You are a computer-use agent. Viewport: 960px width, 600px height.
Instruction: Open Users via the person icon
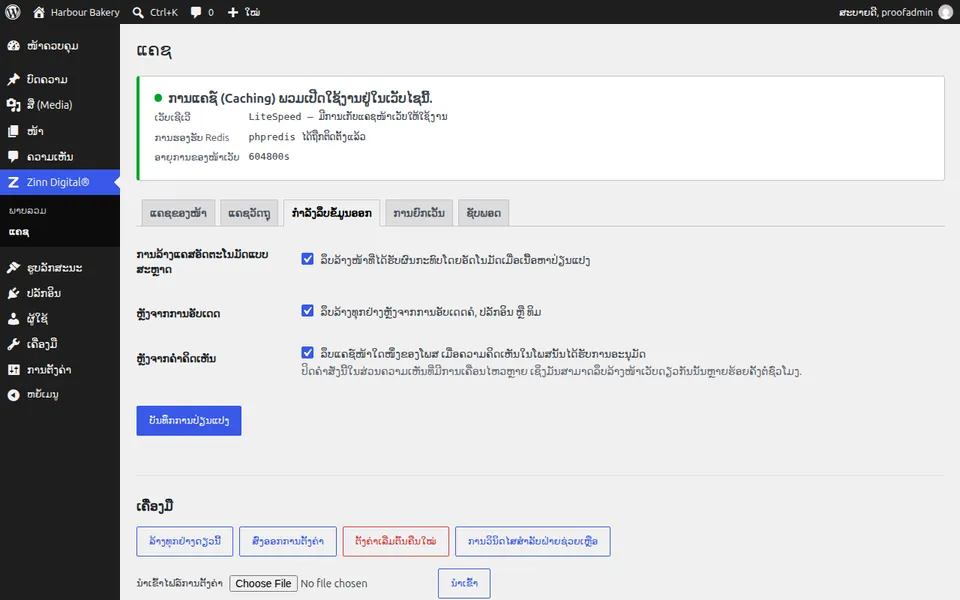[x=13, y=318]
